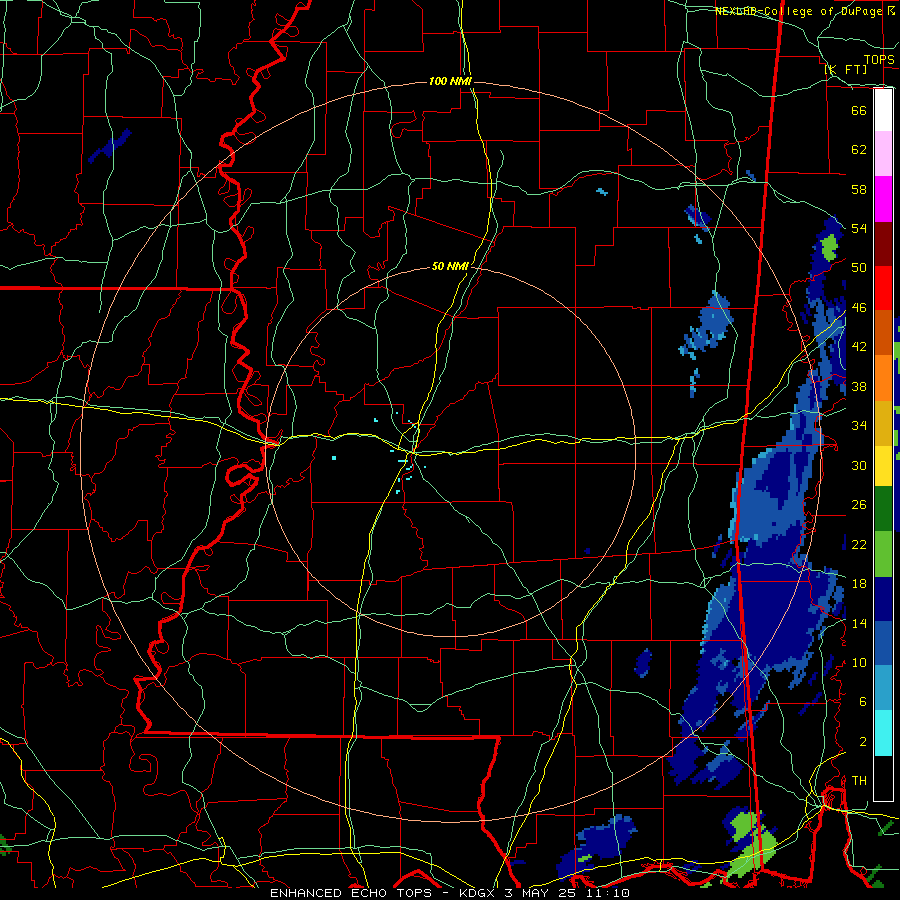Click the legend value "26"
Image resolution: width=900 pixels, height=900 pixels.
(x=859, y=505)
